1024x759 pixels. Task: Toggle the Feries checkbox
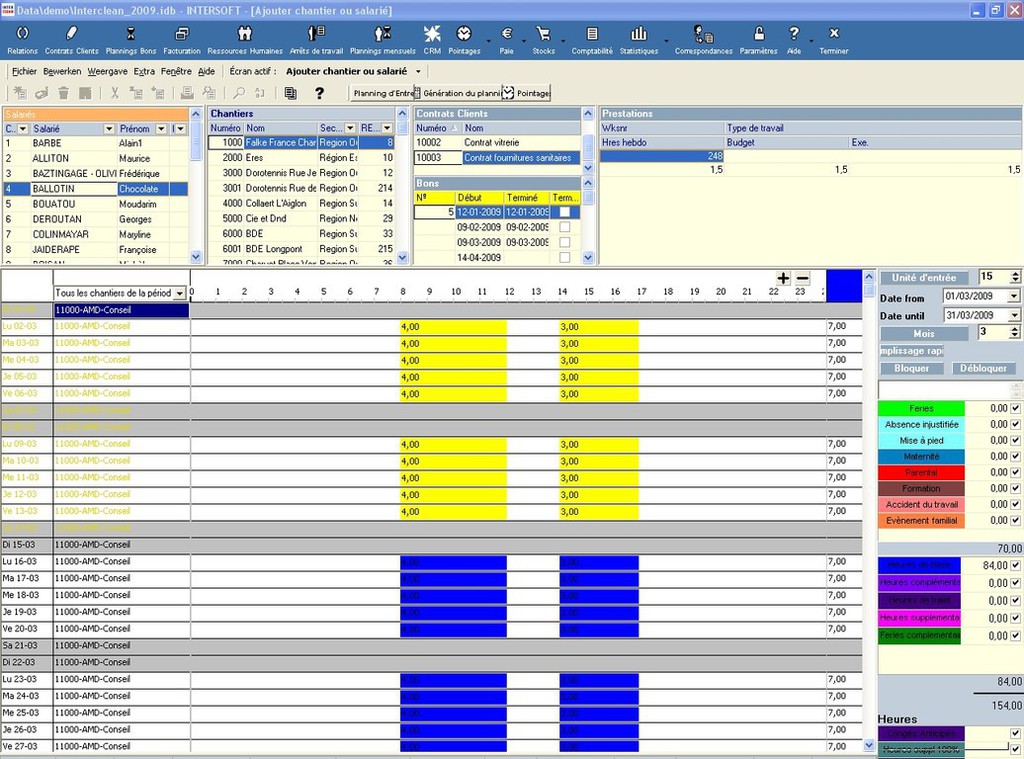tap(1016, 409)
